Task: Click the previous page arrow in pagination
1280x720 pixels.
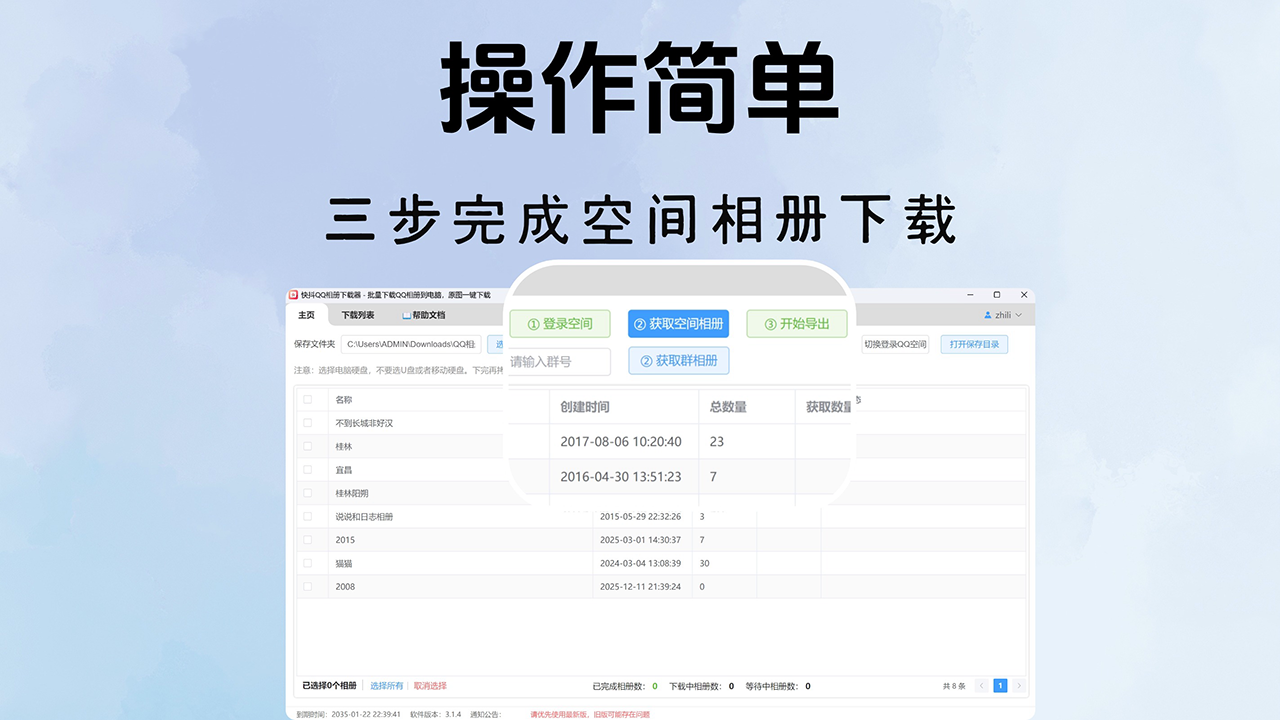Action: pos(984,686)
